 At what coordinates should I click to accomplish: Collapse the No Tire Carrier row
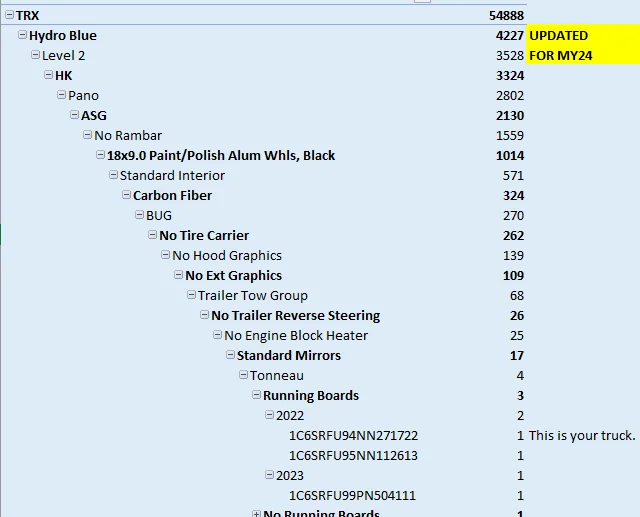click(x=153, y=235)
